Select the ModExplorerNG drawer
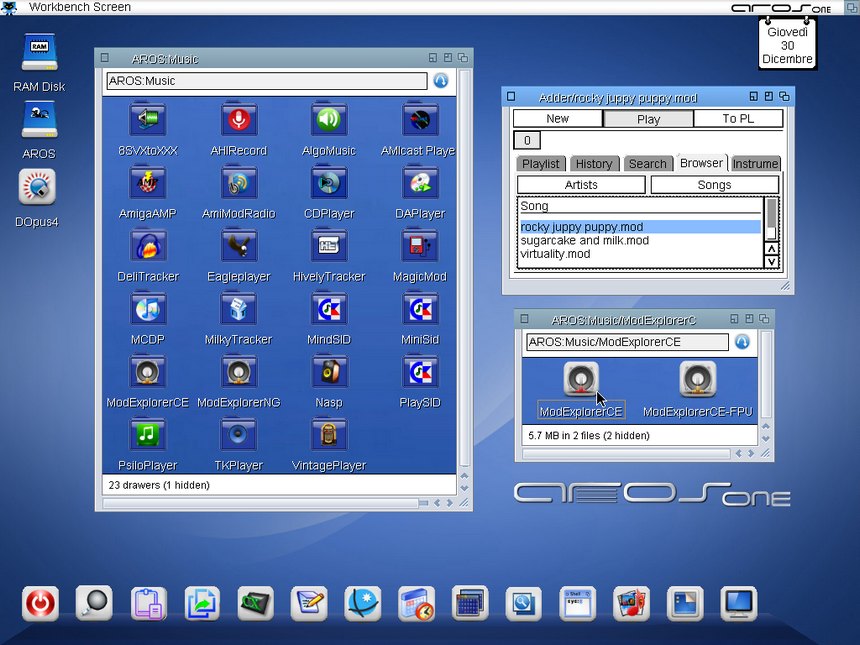This screenshot has width=860, height=645. (239, 371)
